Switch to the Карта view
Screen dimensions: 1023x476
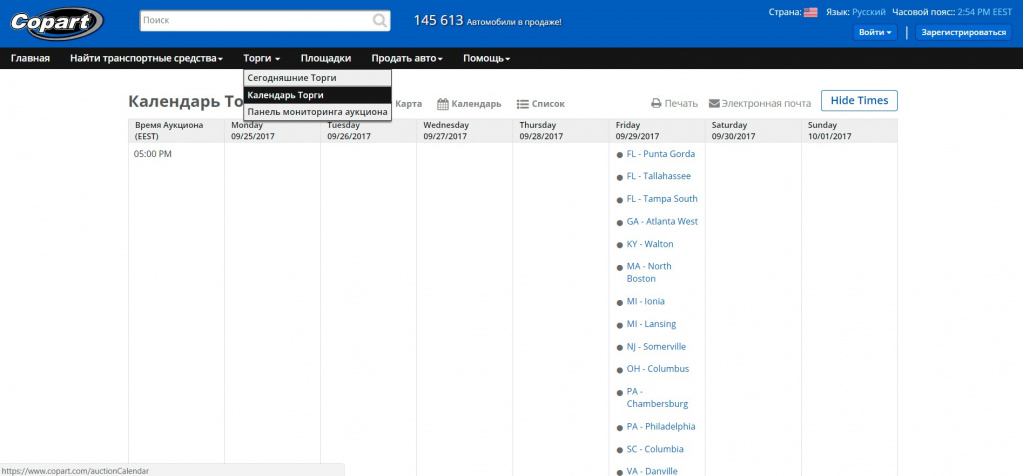pos(408,104)
